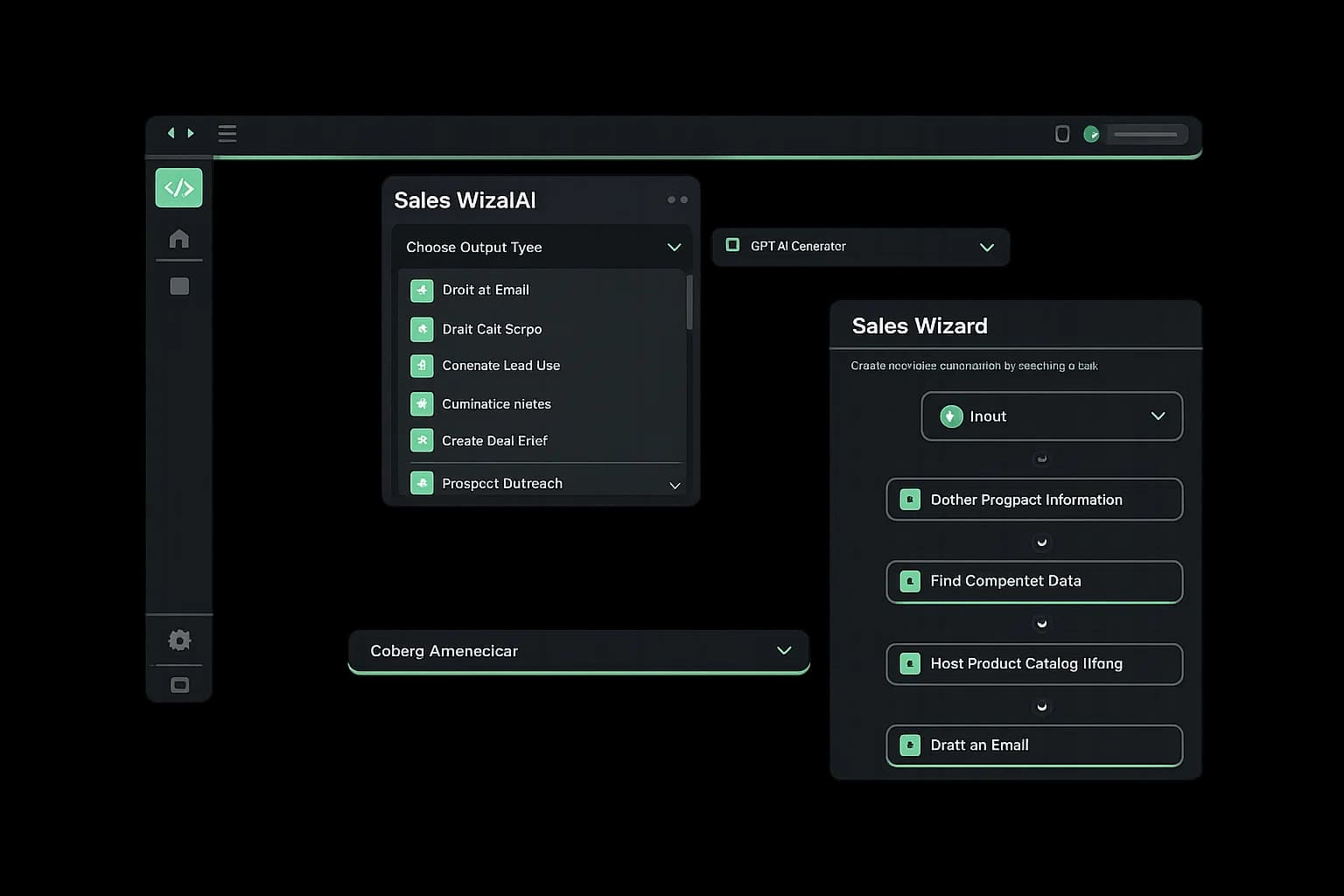Viewport: 1344px width, 896px height.
Task: Click the Prospcct Dutreach icon
Action: [x=422, y=483]
